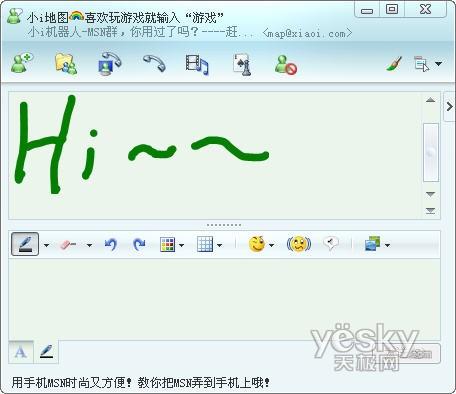Image resolution: width=456 pixels, height=394 pixels.
Task: Close the chat window
Action: pyautogui.click(x=425, y=9)
